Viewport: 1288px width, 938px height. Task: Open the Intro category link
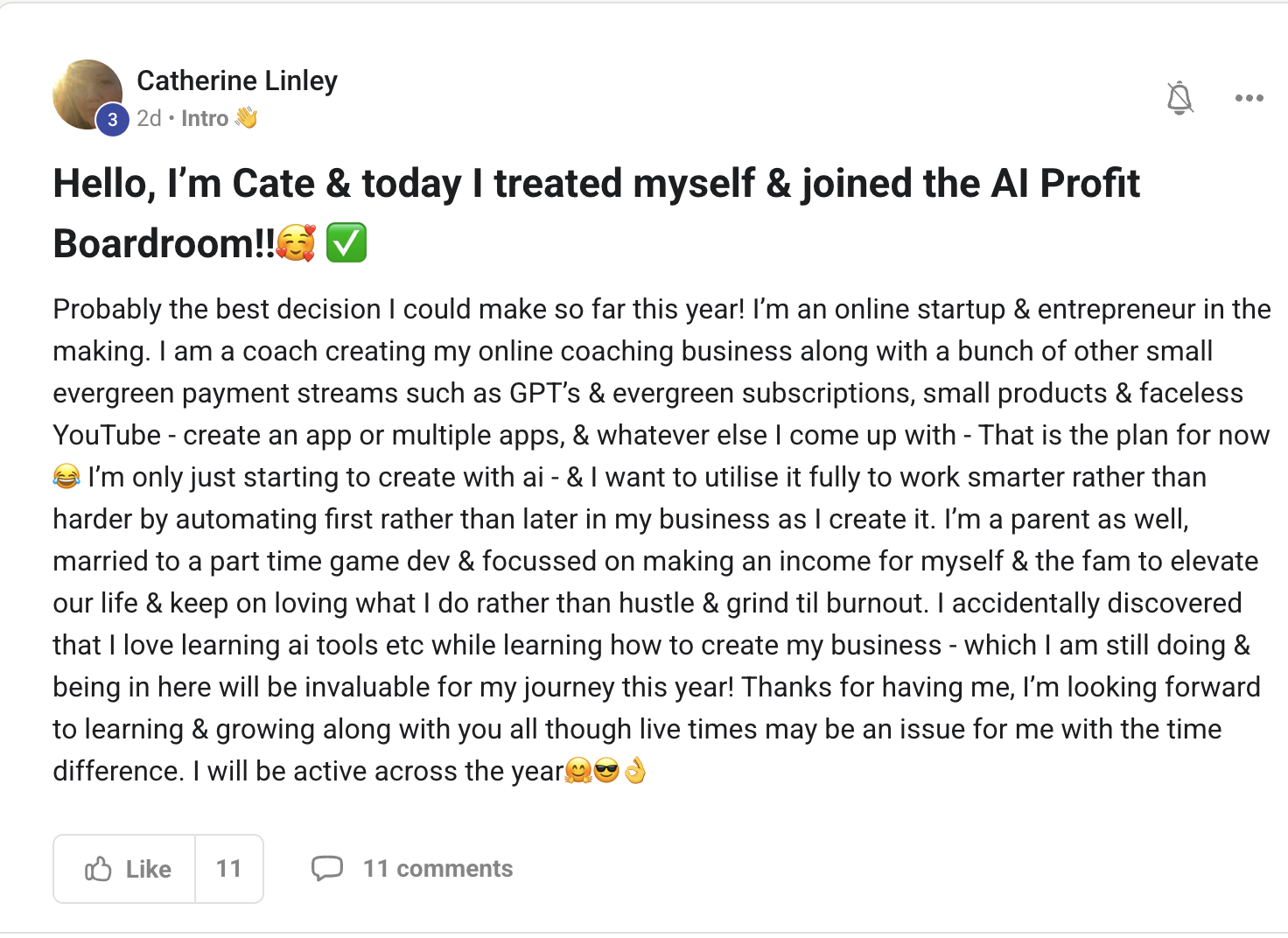point(205,118)
